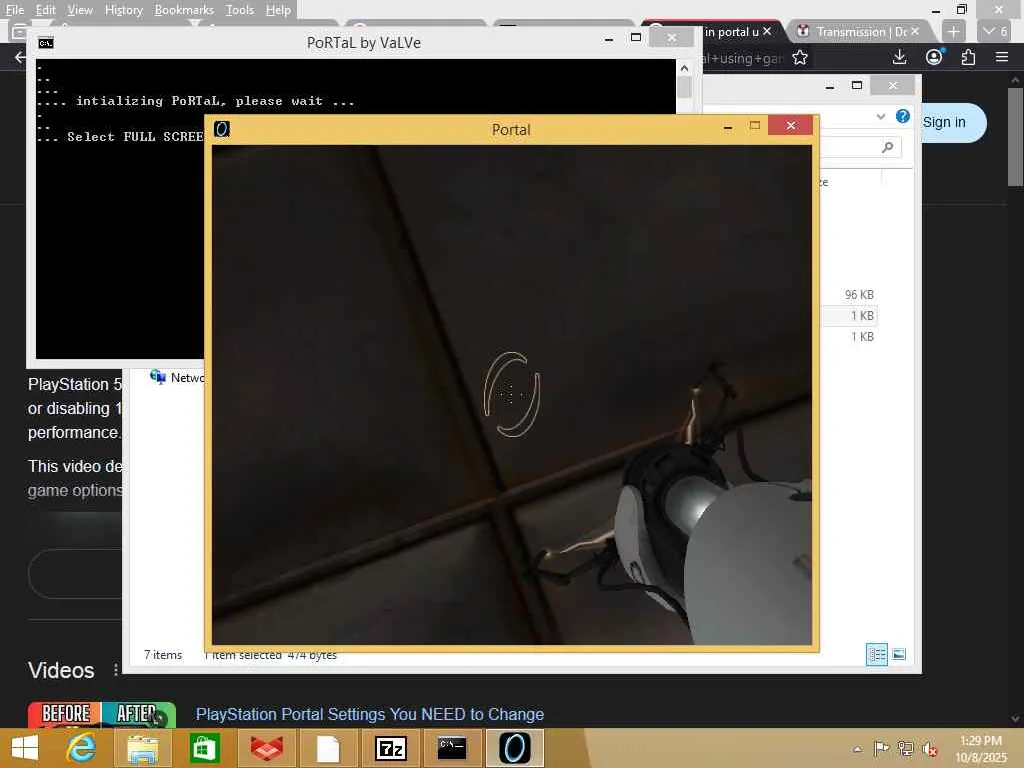Open the Firefox View menu

(80, 10)
